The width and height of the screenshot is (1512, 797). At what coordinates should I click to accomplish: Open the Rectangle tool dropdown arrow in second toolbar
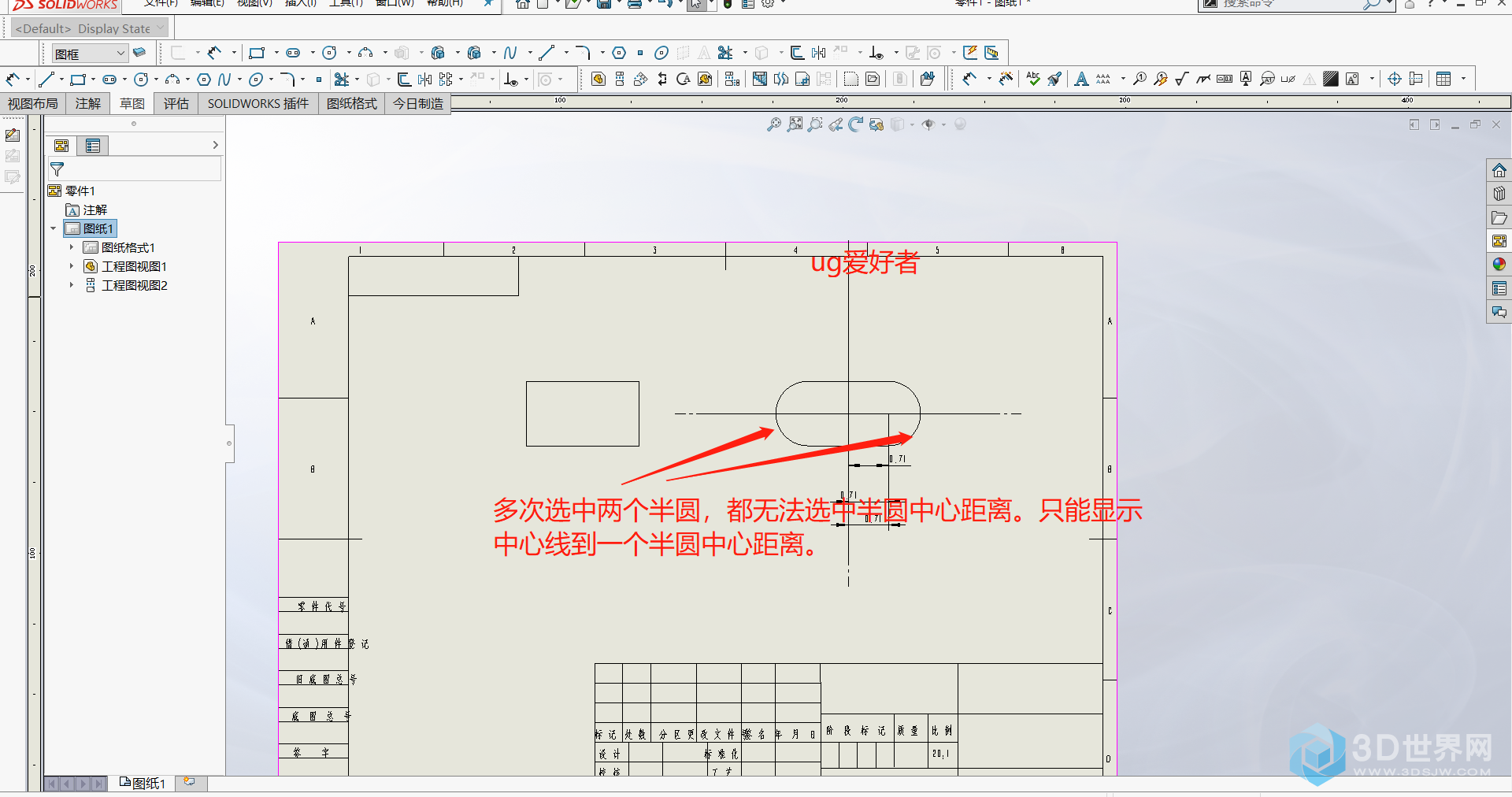(93, 80)
